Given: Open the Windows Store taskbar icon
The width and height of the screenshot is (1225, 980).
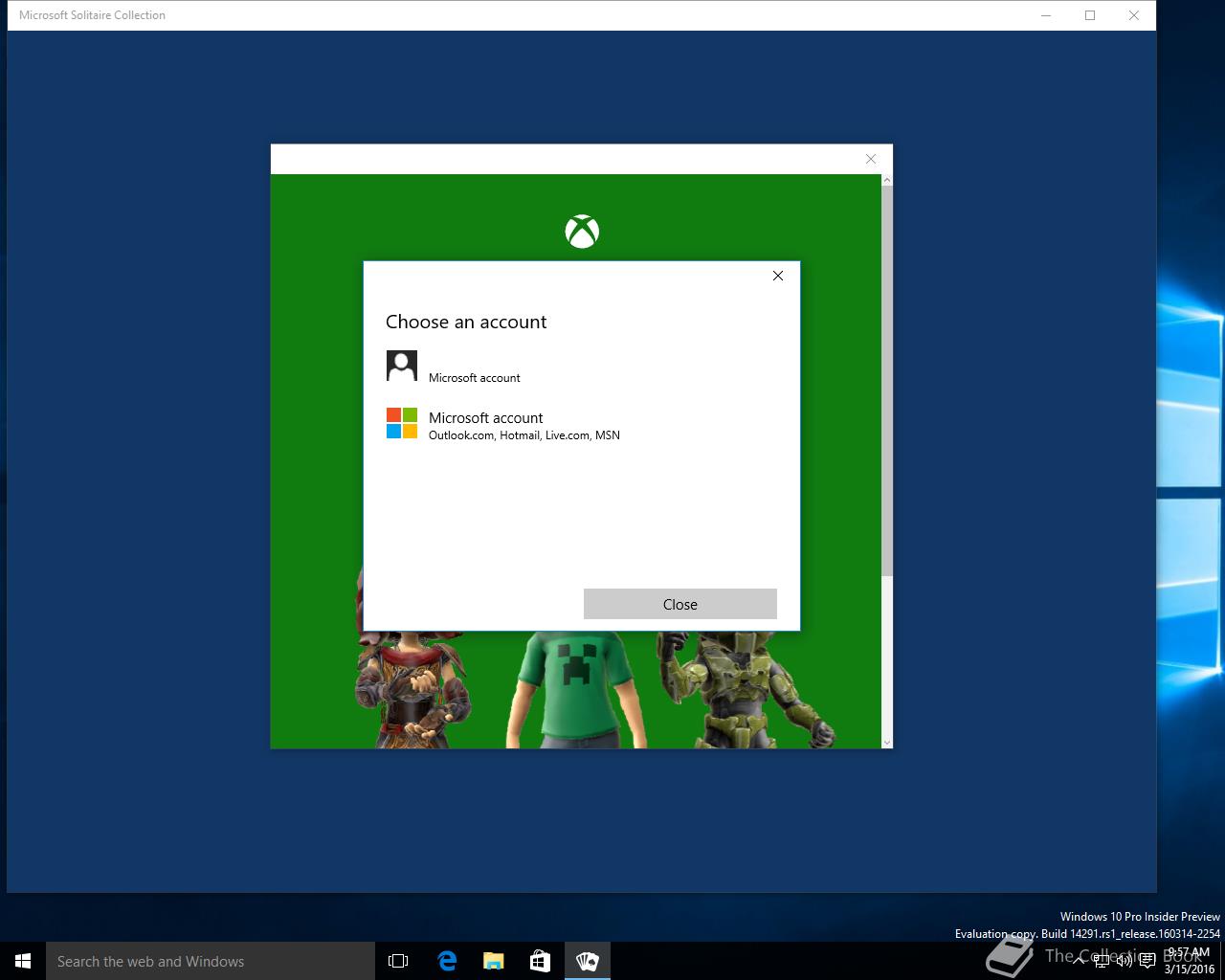Looking at the screenshot, I should point(540,961).
